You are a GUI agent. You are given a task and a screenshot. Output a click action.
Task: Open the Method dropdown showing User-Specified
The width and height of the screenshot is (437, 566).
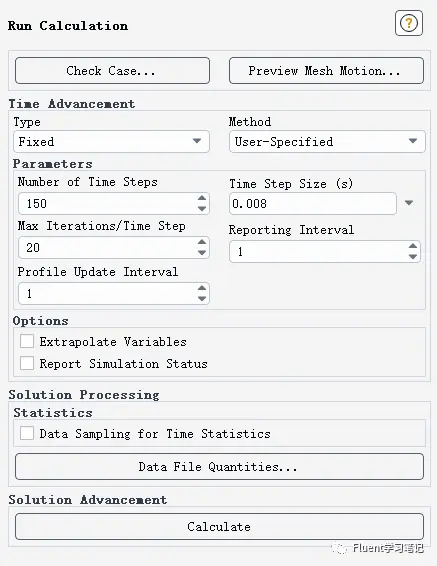327,142
